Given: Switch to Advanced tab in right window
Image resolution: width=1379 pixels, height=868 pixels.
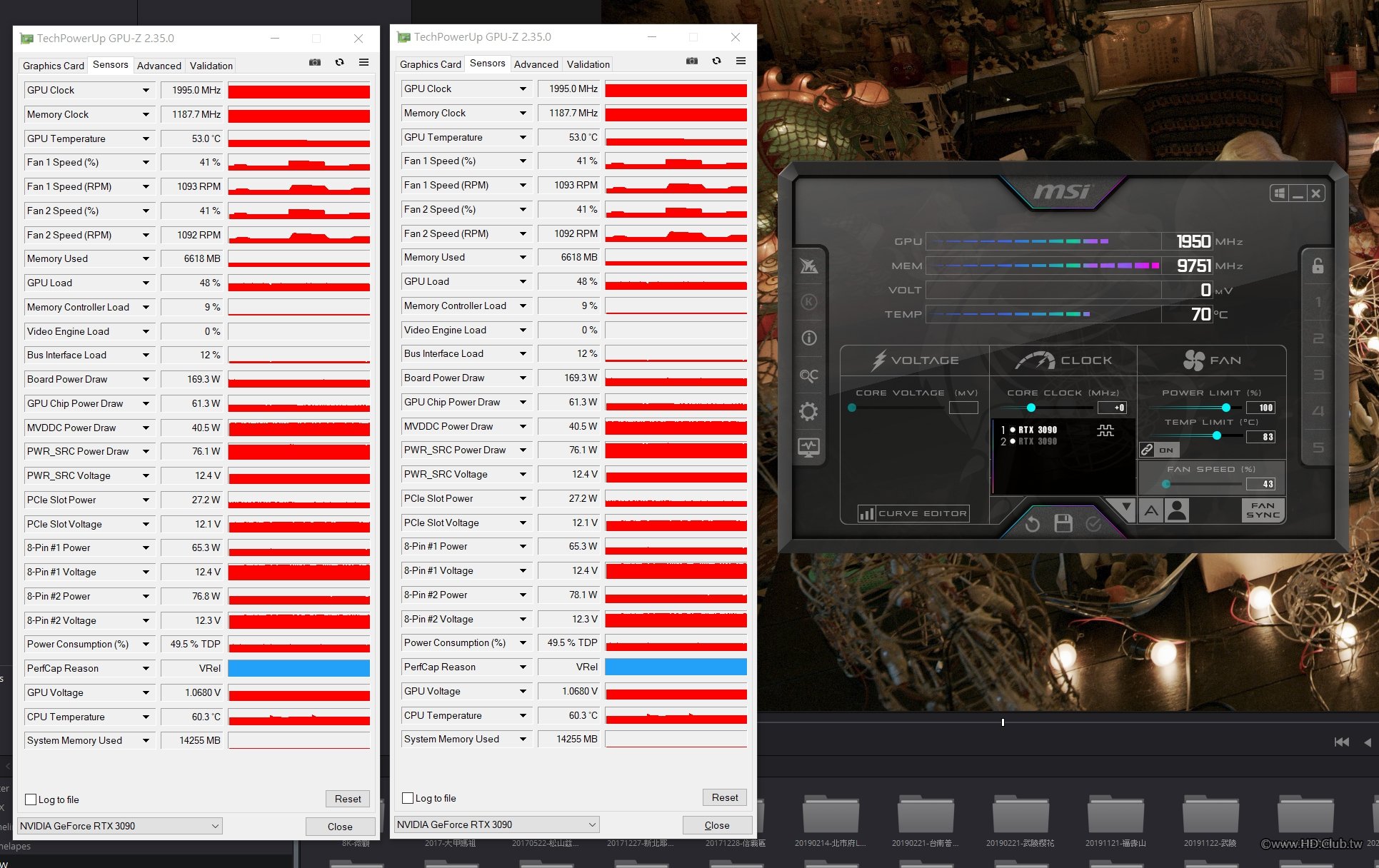Looking at the screenshot, I should click(536, 64).
